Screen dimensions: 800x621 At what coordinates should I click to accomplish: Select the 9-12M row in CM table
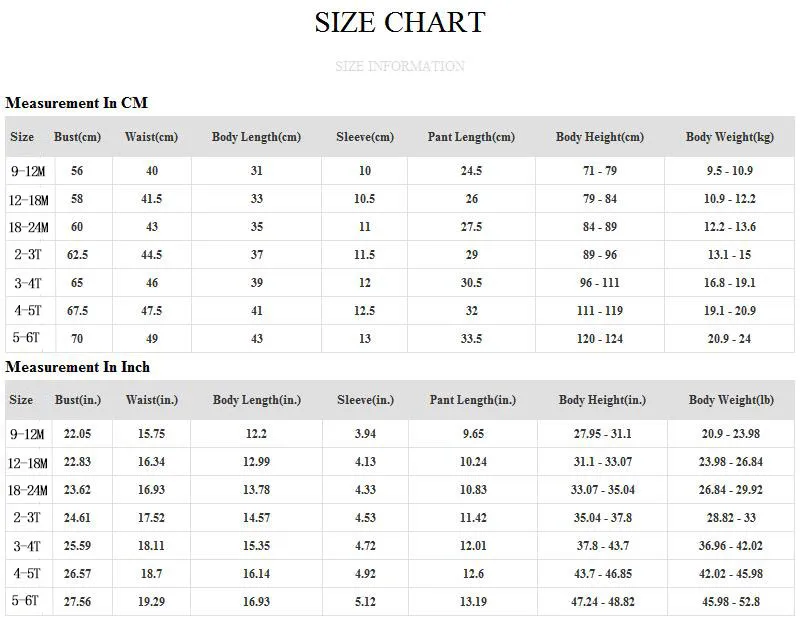click(399, 170)
